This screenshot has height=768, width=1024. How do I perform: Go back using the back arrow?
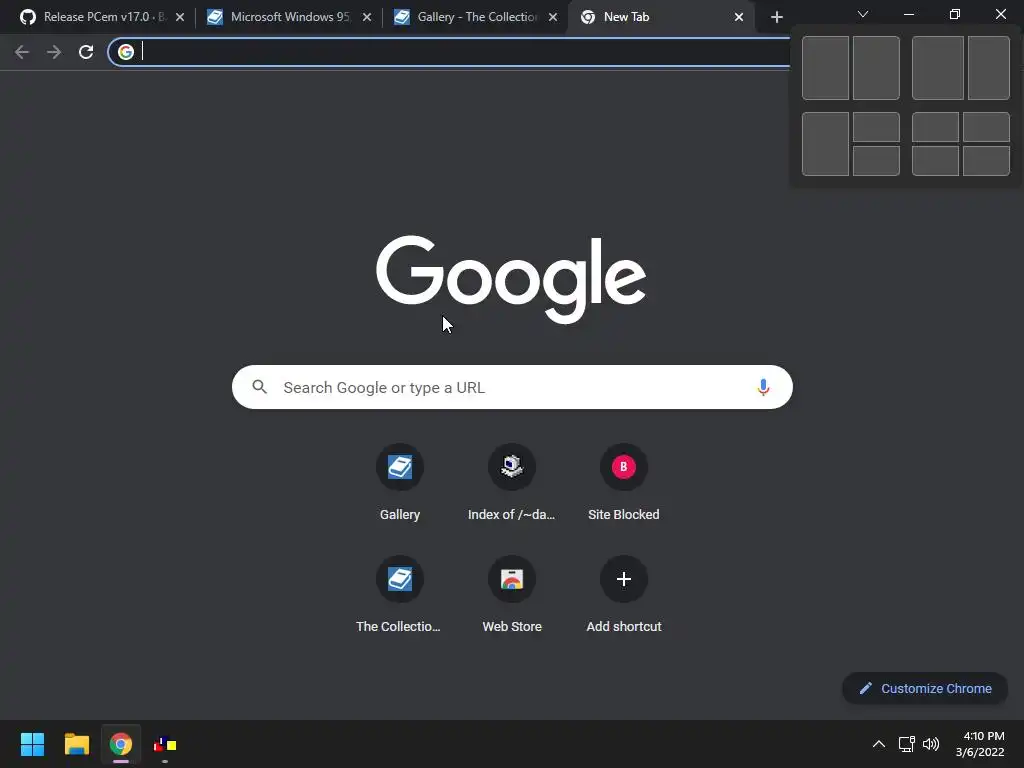(x=22, y=52)
